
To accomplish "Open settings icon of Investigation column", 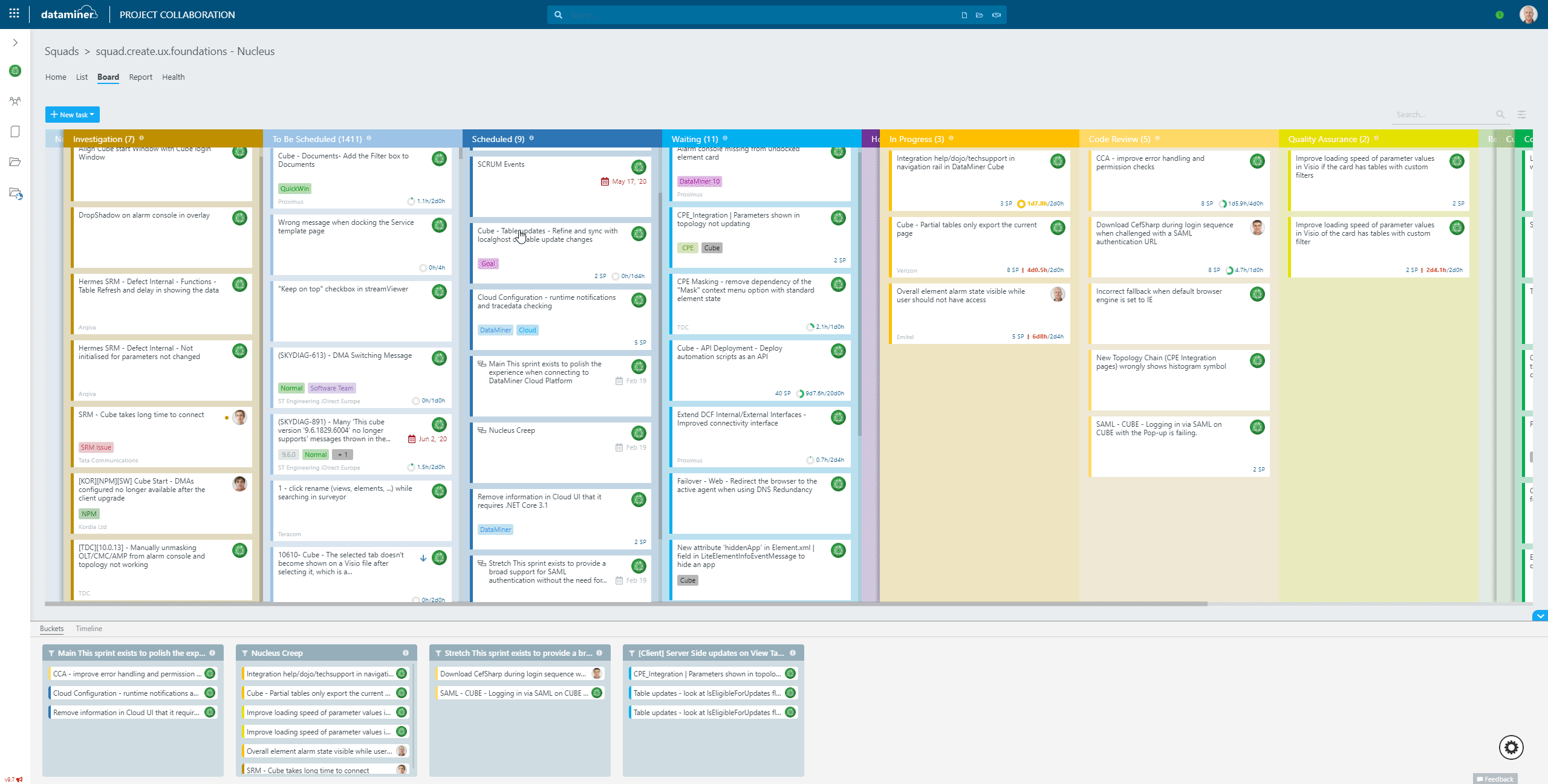I will click(x=141, y=138).
